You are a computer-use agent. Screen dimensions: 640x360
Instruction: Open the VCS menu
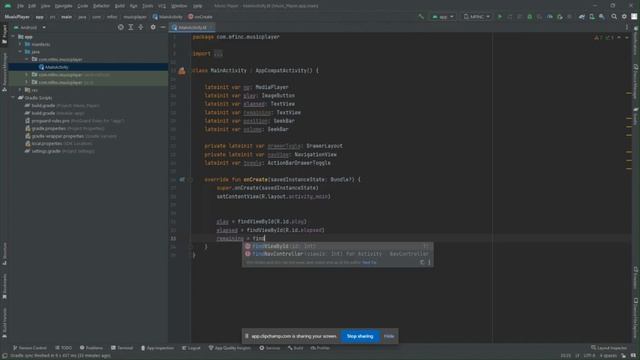(162, 6)
